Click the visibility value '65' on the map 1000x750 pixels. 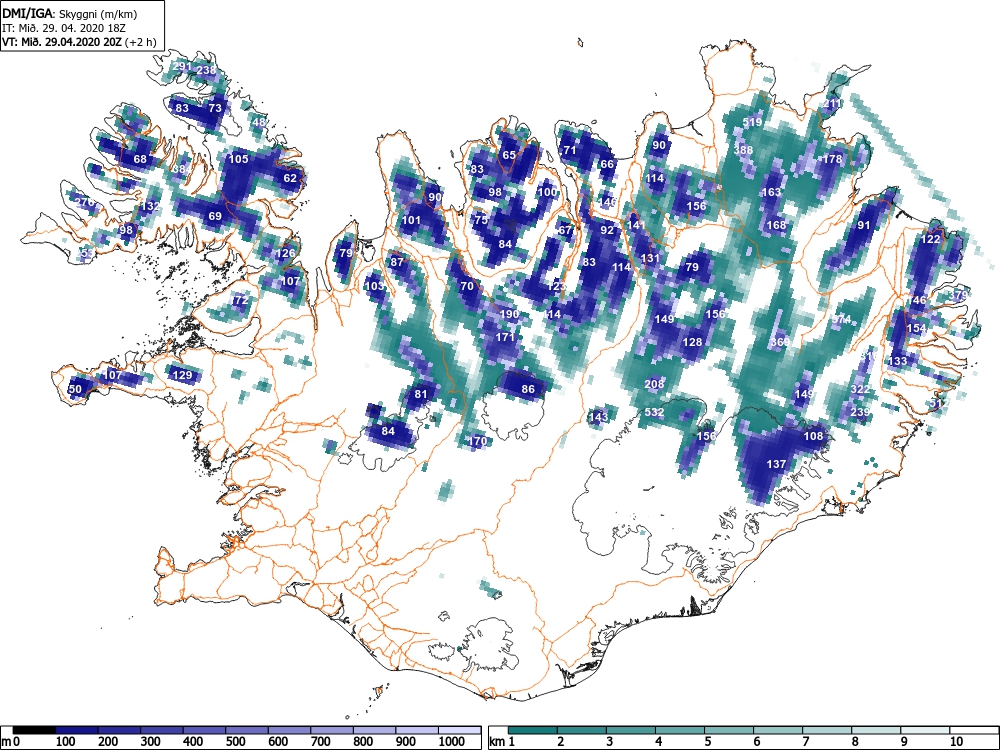tap(509, 155)
